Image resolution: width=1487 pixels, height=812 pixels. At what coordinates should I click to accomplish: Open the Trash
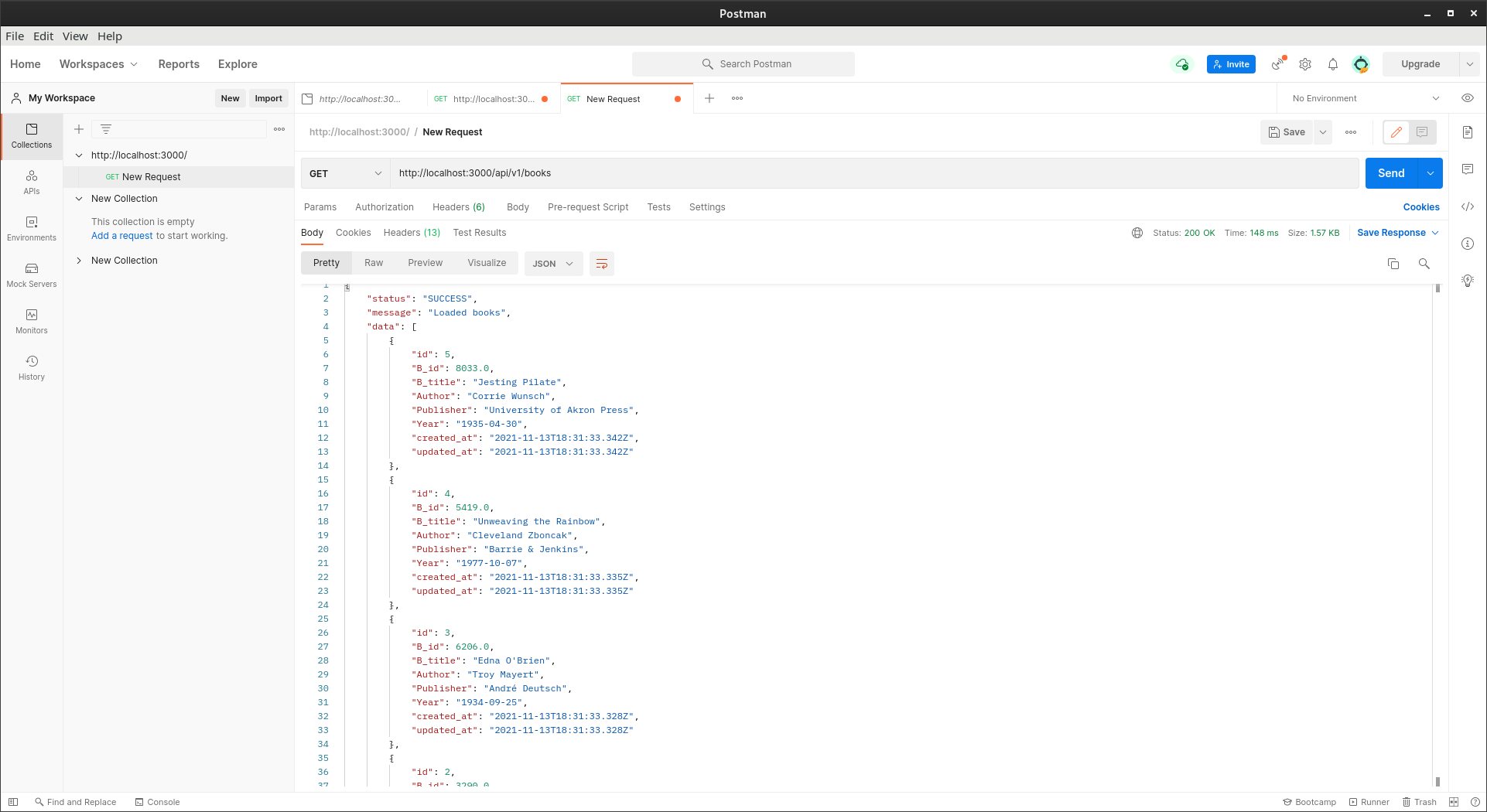point(1420,802)
